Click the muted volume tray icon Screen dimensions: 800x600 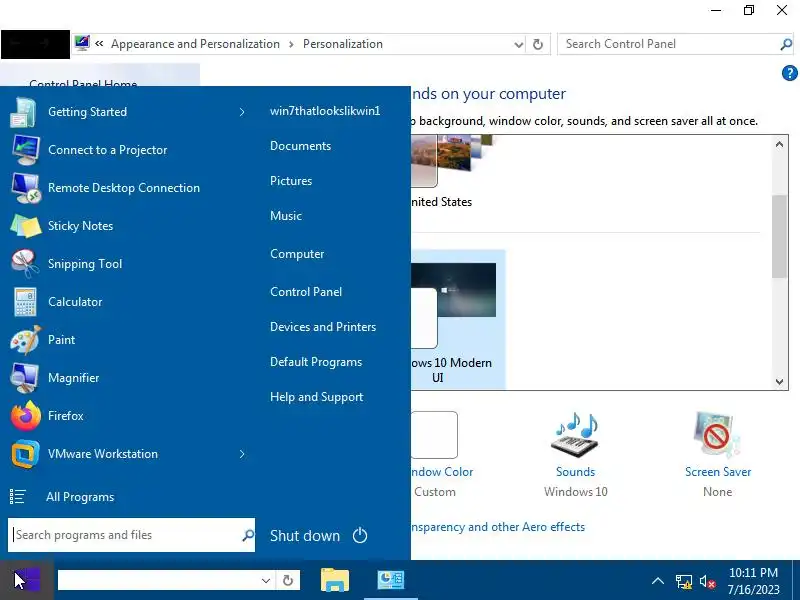(708, 582)
